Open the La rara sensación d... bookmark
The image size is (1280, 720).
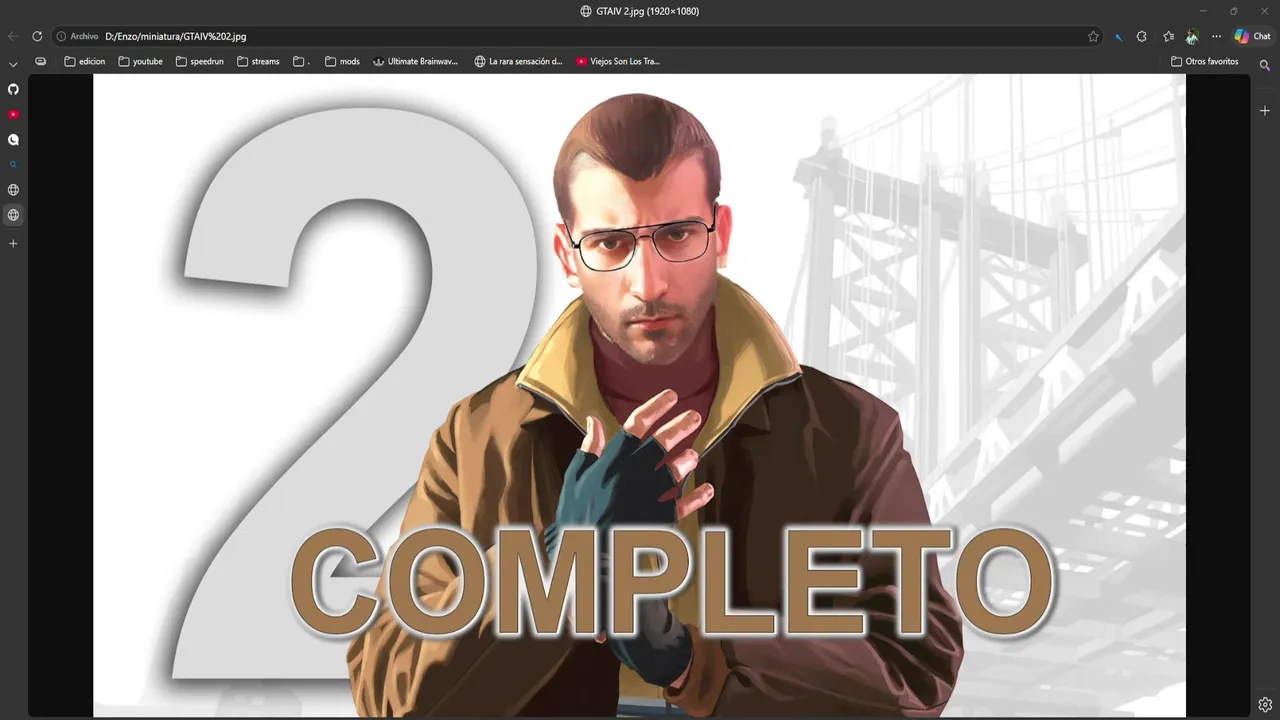tap(518, 61)
